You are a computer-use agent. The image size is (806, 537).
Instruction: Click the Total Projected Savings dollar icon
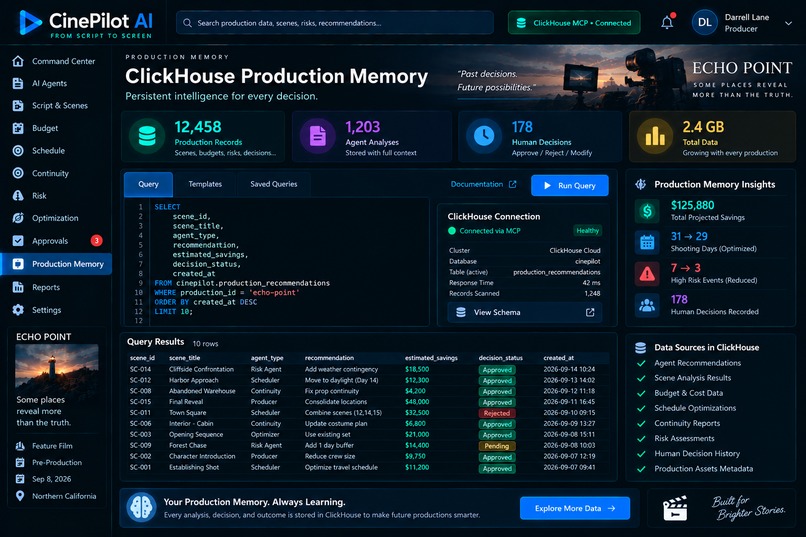pyautogui.click(x=647, y=211)
